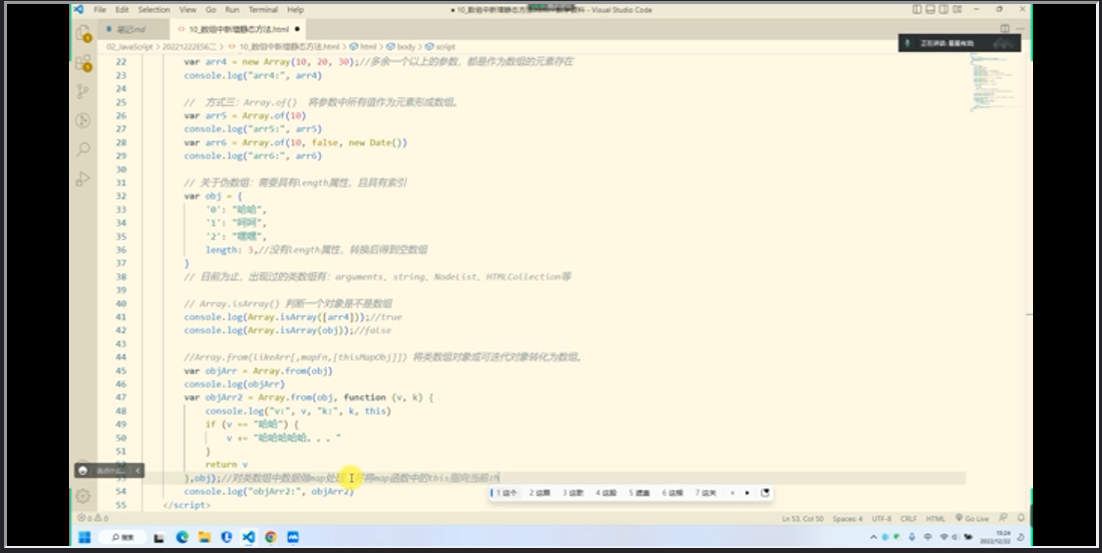Open the Customize Layout icon
This screenshot has width=1102, height=553.
957,10
